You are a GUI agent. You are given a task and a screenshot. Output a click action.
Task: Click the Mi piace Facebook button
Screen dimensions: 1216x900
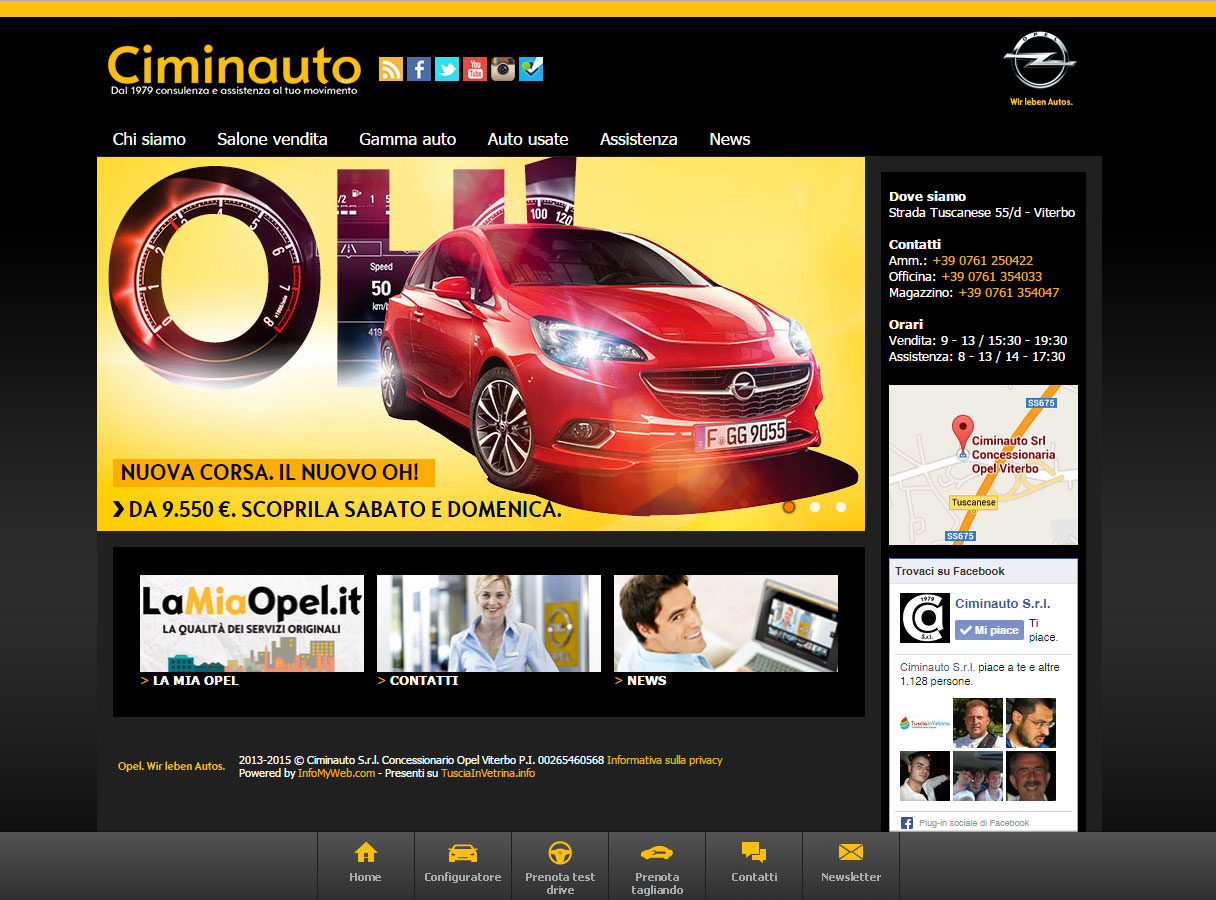point(989,630)
